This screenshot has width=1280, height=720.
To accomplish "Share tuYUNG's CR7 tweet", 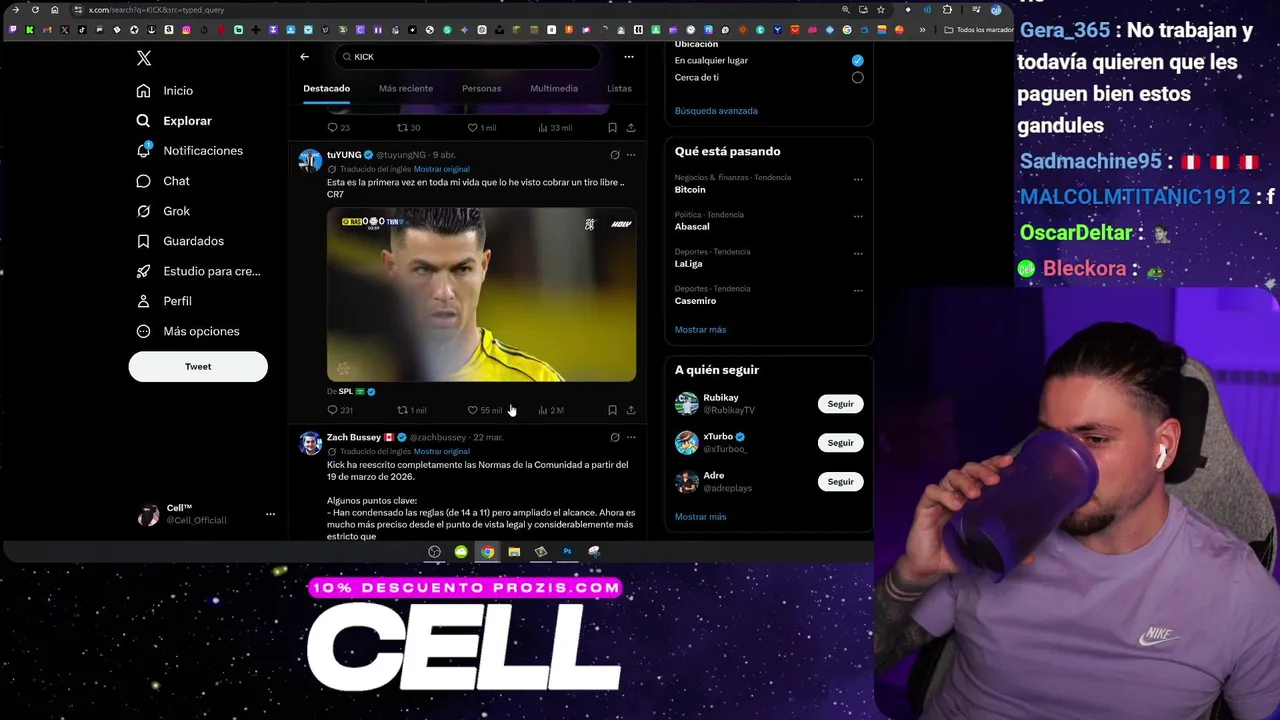I will [631, 410].
